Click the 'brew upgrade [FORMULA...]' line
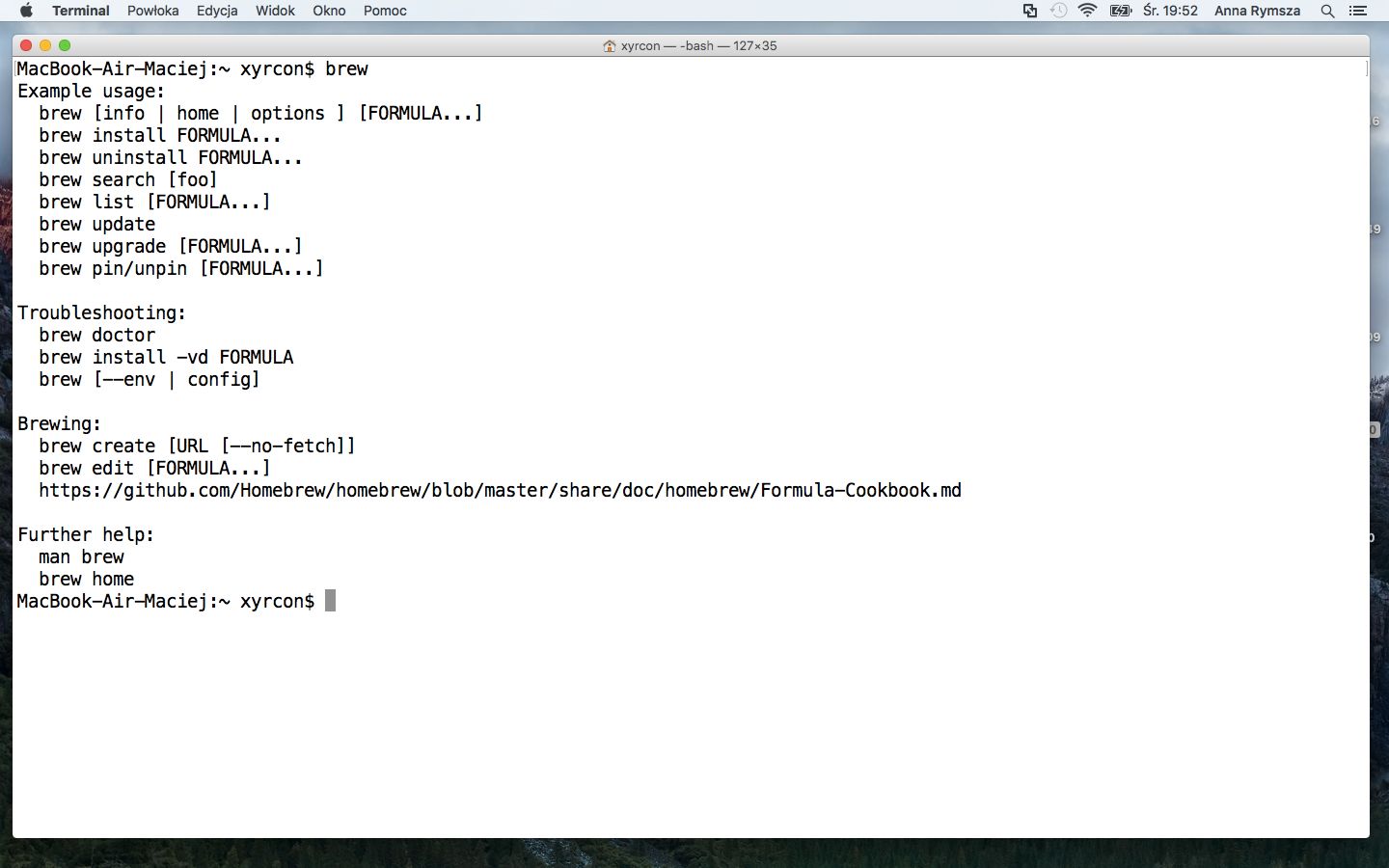Viewport: 1389px width, 868px height. [x=171, y=246]
